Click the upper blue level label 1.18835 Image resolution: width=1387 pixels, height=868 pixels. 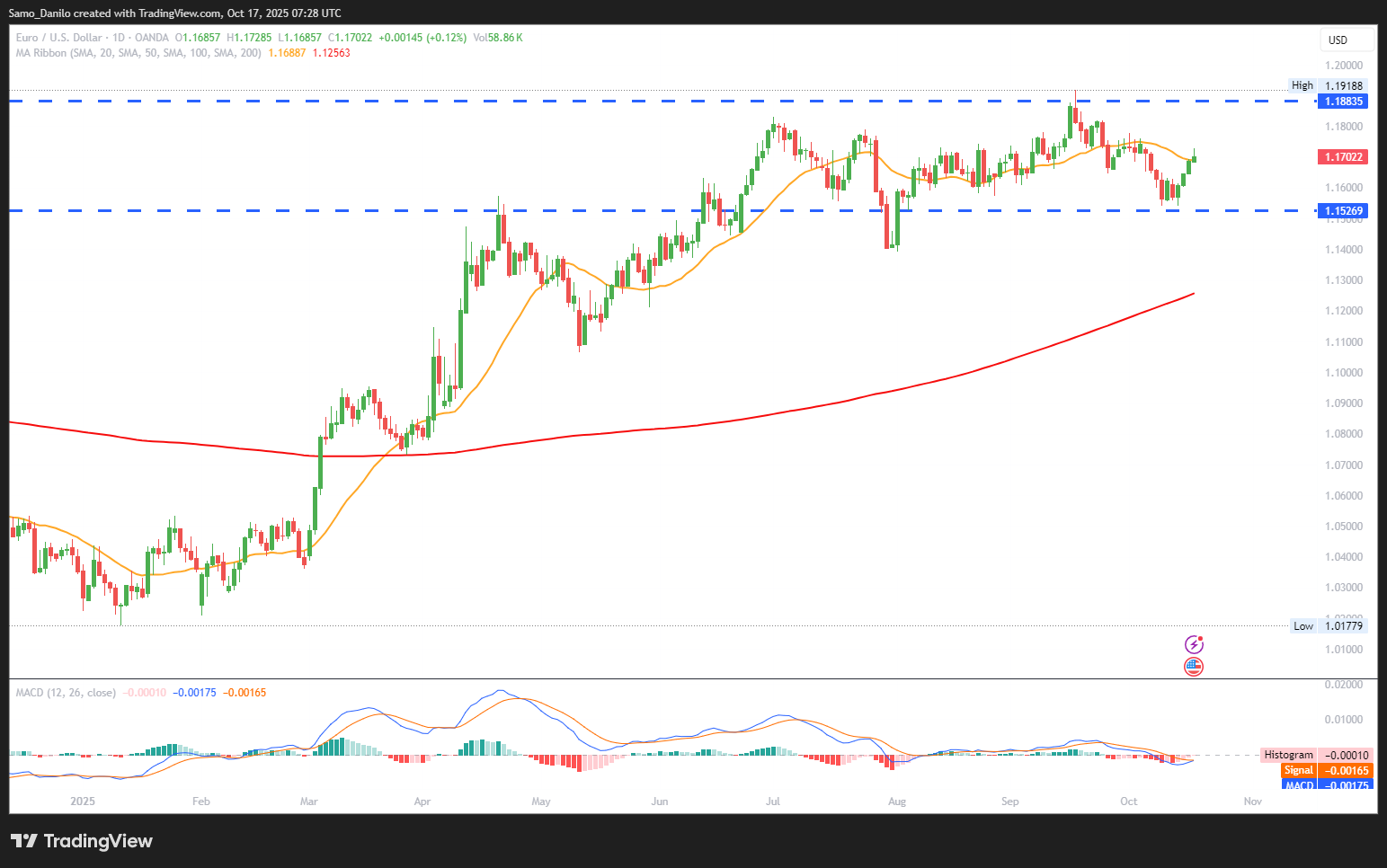[x=1343, y=102]
